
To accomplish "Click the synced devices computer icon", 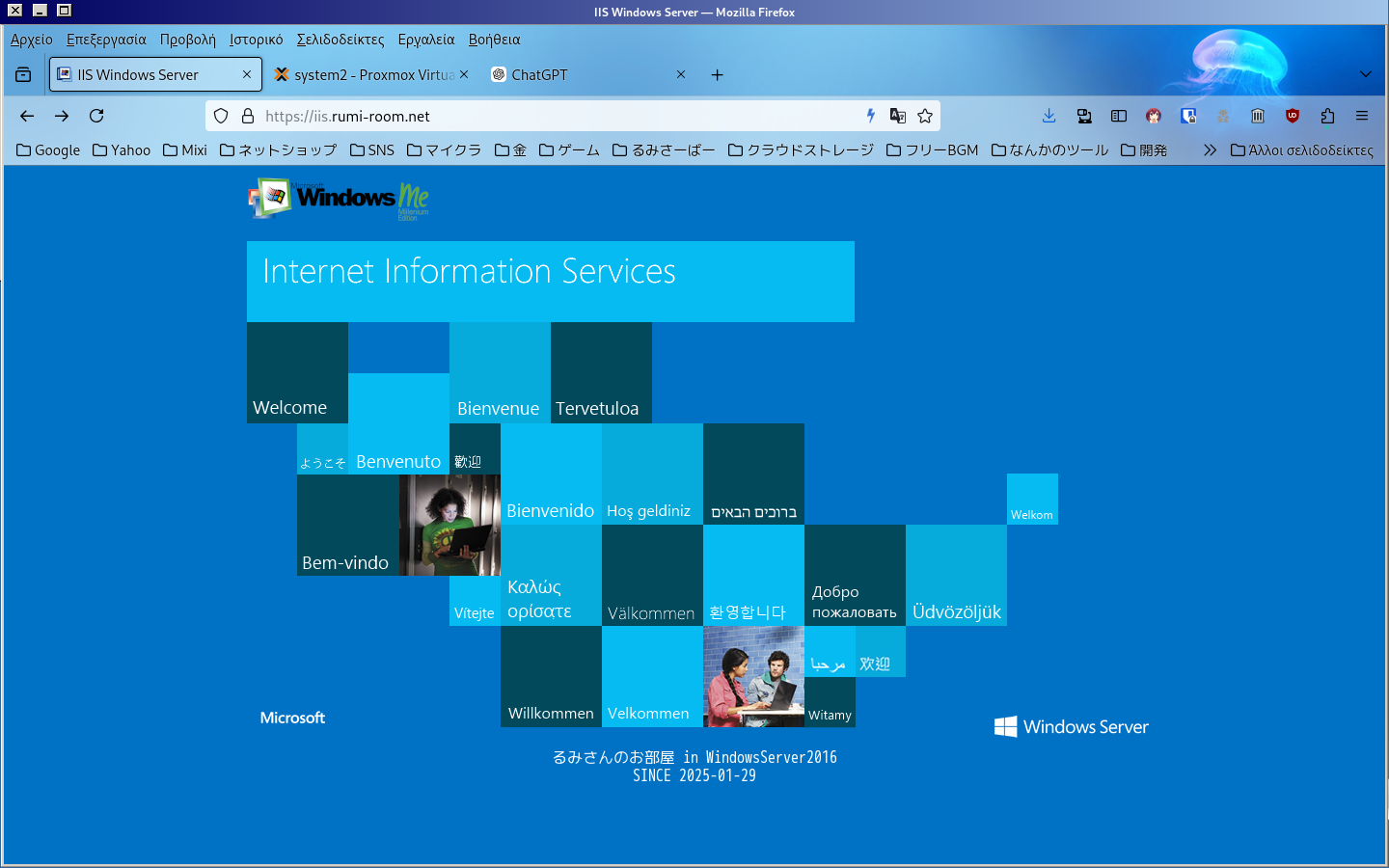I will click(1084, 116).
